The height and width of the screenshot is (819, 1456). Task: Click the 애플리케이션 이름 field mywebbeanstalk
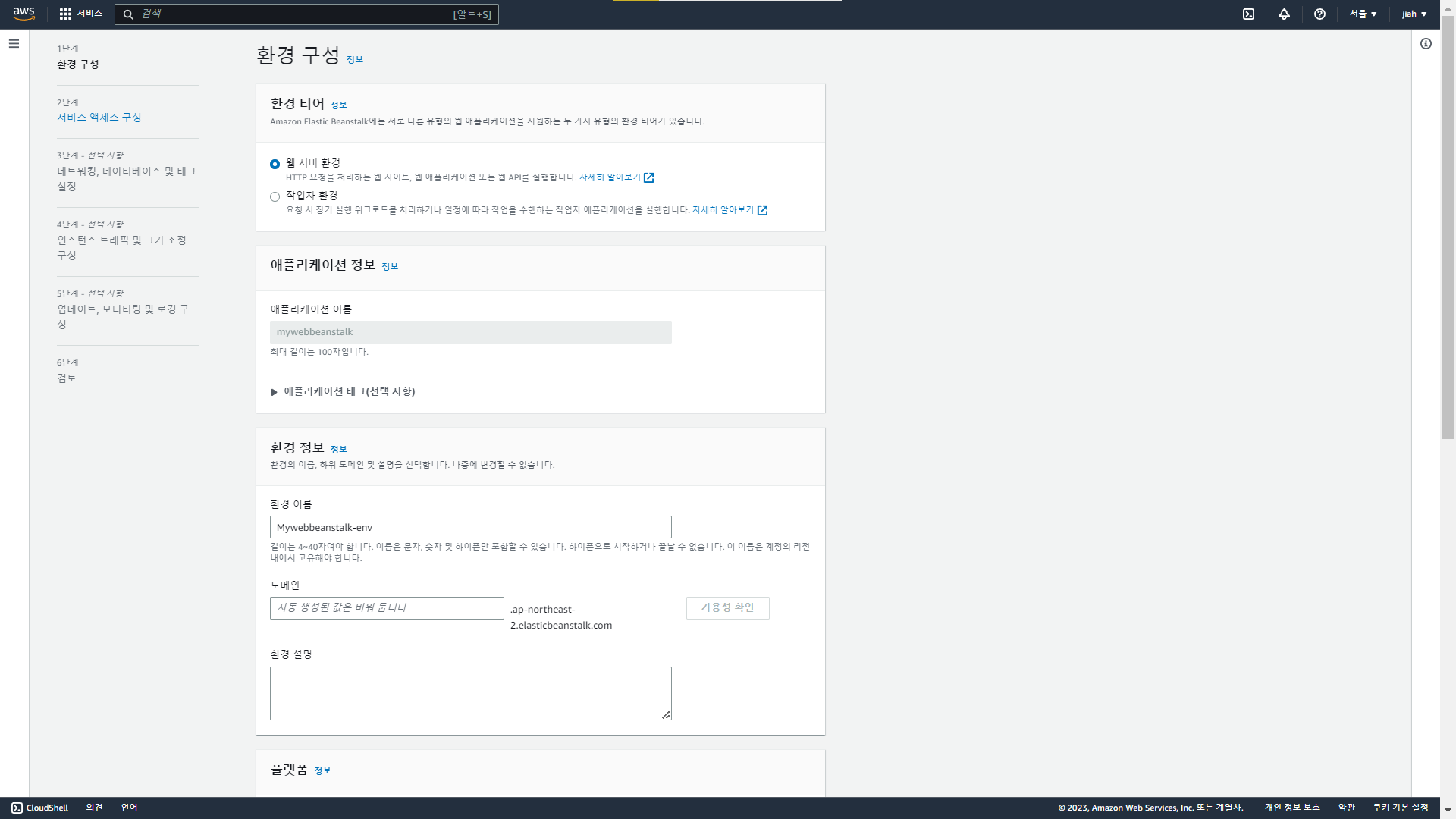tap(470, 332)
